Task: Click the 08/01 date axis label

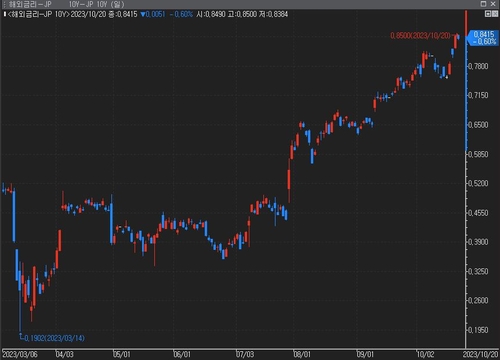Action: (x=302, y=354)
